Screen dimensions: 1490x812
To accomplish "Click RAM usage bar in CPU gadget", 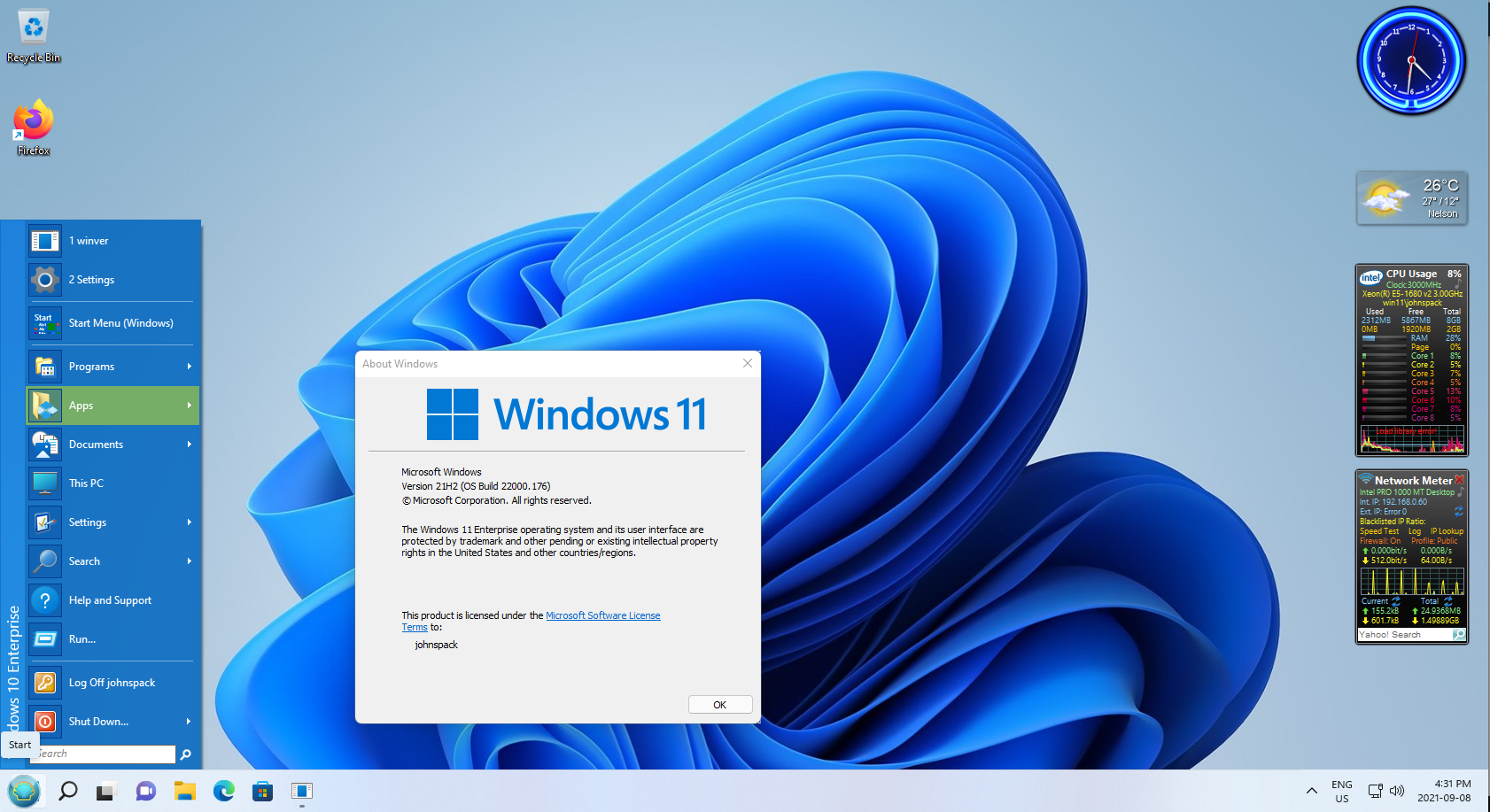I will pyautogui.click(x=1384, y=338).
